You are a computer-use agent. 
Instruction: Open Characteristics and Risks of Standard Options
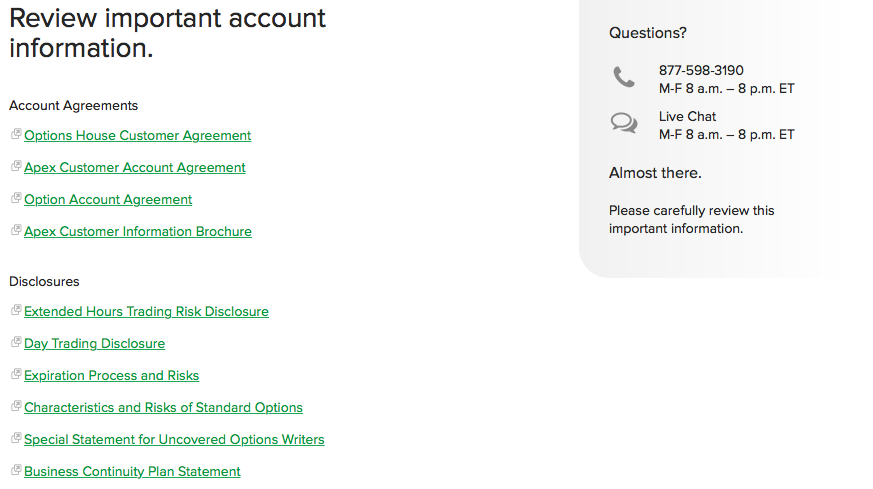tap(163, 408)
